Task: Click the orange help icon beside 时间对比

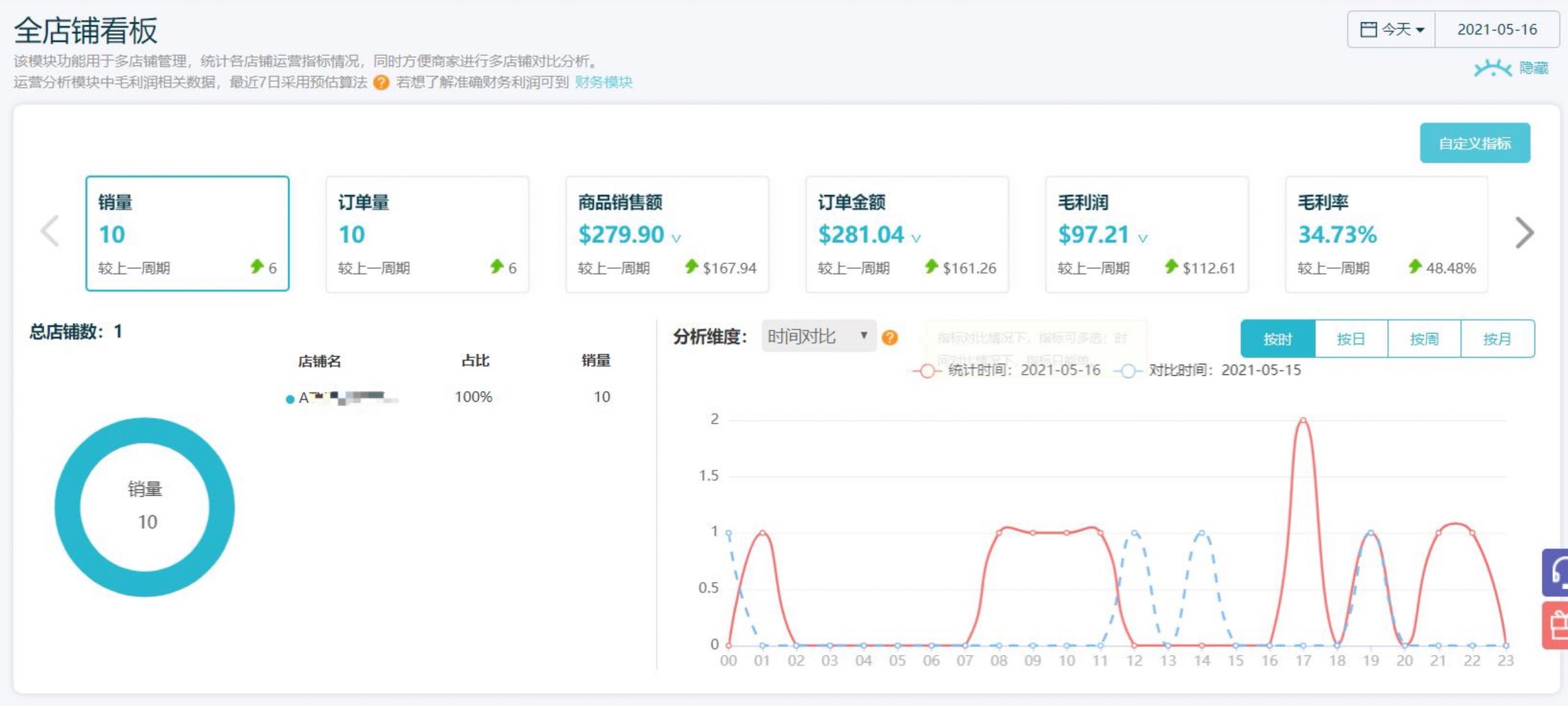Action: pos(890,337)
